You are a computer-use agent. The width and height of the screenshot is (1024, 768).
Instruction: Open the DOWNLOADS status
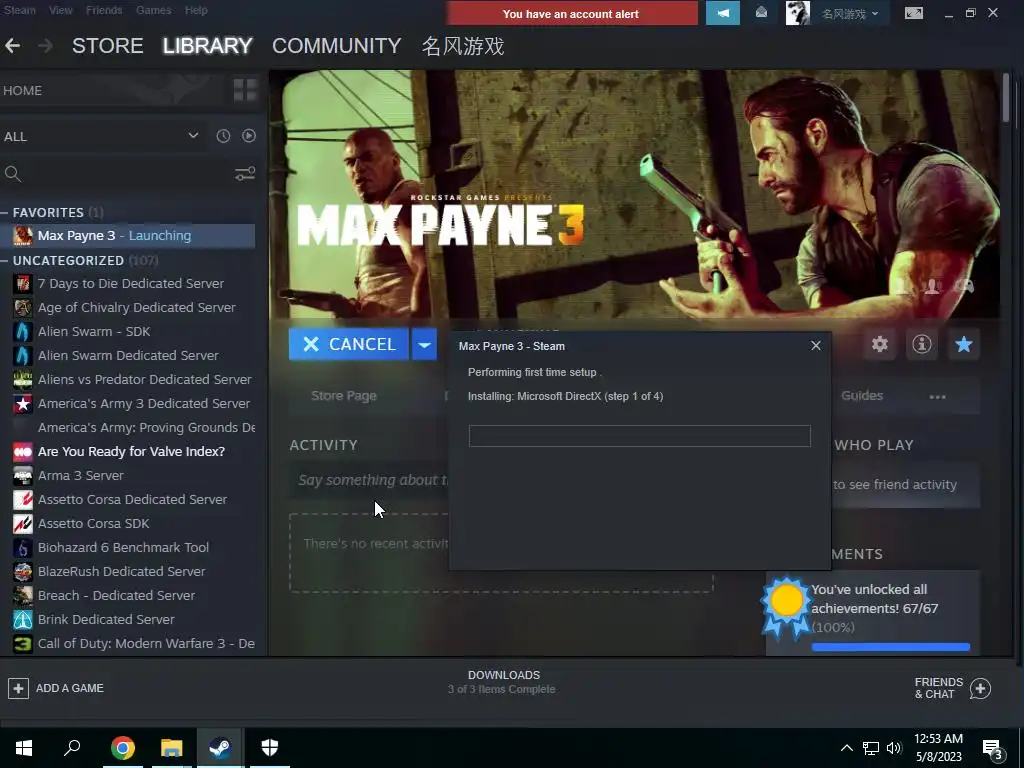coord(503,682)
